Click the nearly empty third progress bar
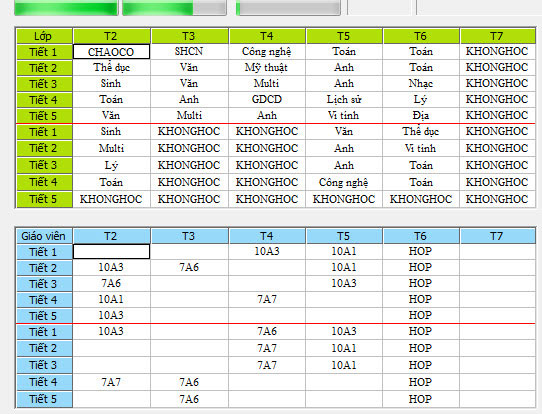 pyautogui.click(x=288, y=8)
